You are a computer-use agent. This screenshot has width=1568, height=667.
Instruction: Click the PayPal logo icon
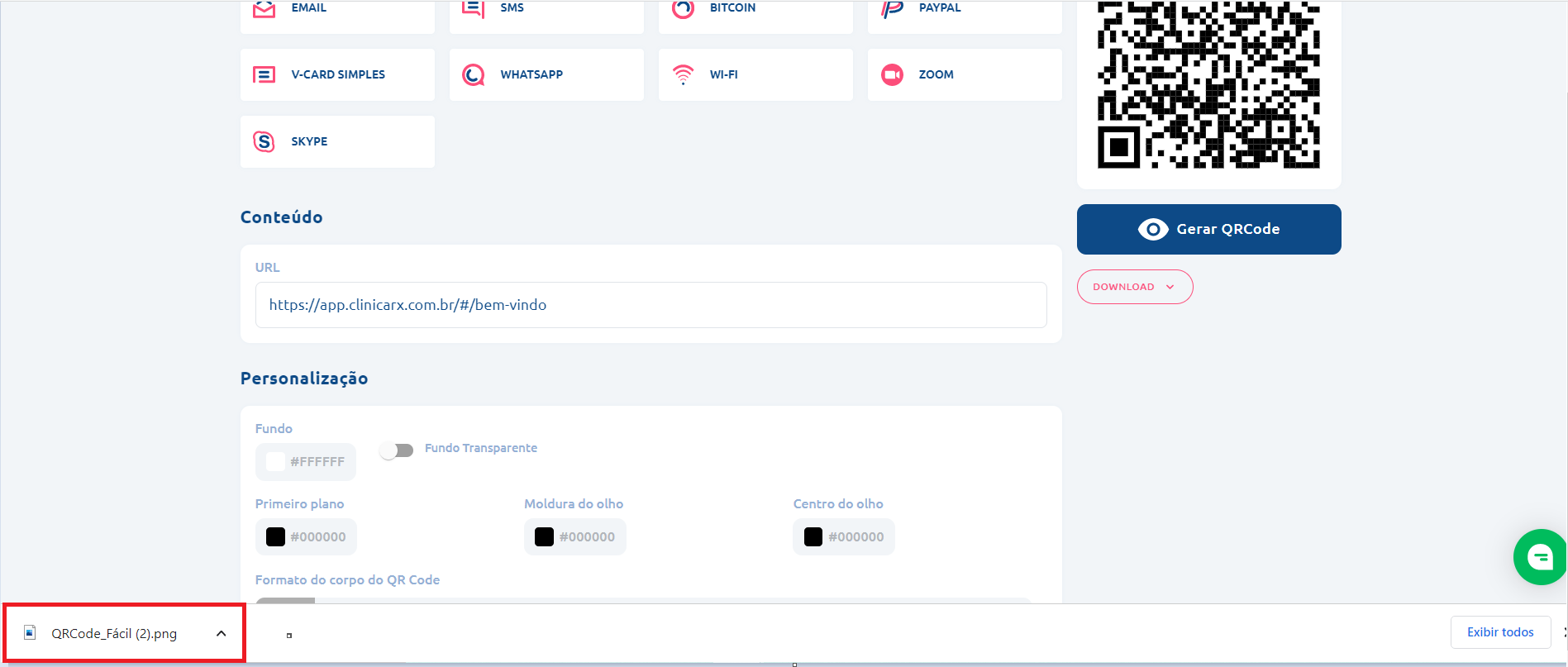point(892,9)
